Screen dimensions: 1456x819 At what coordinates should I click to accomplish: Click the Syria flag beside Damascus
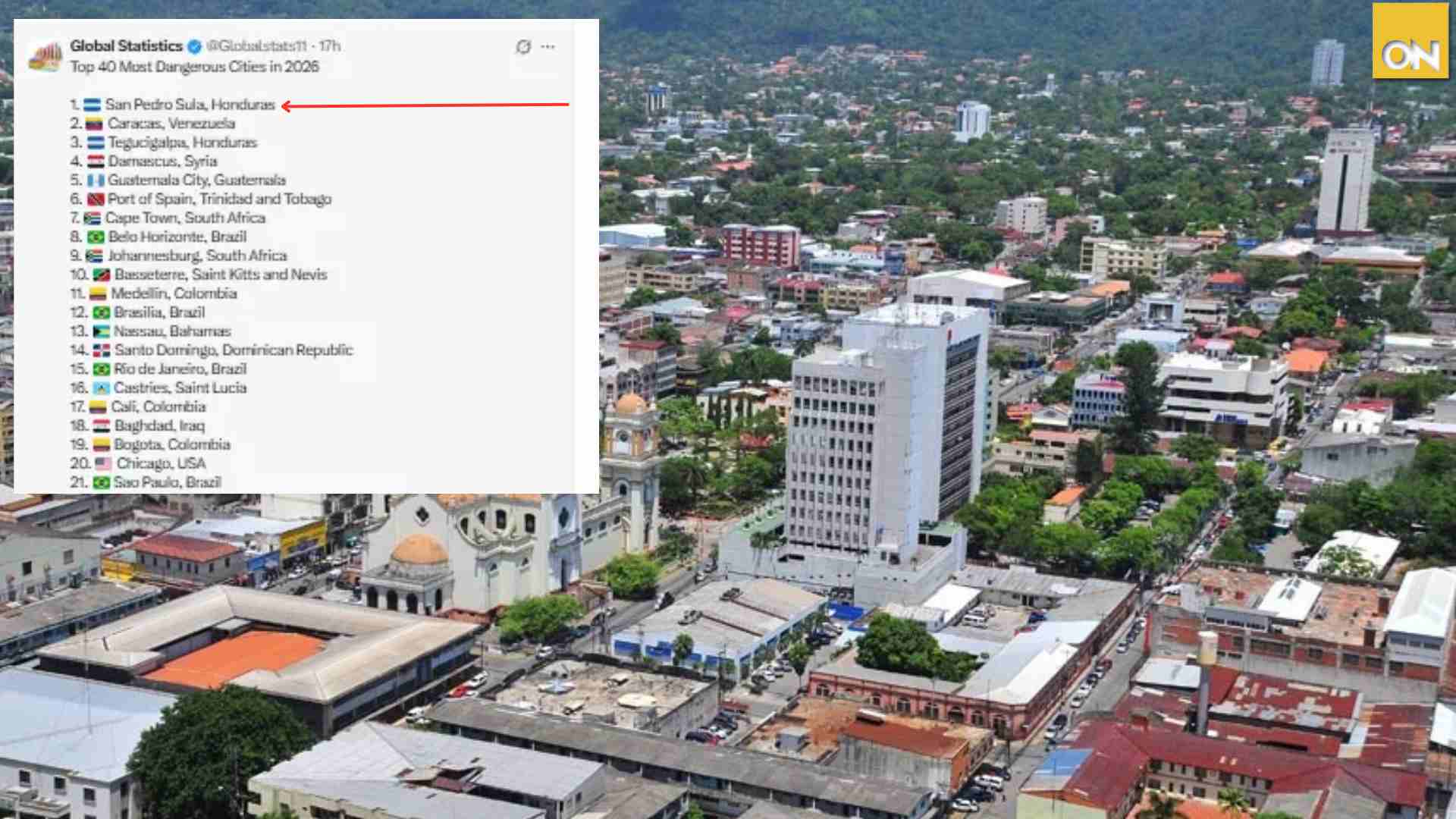coord(96,162)
